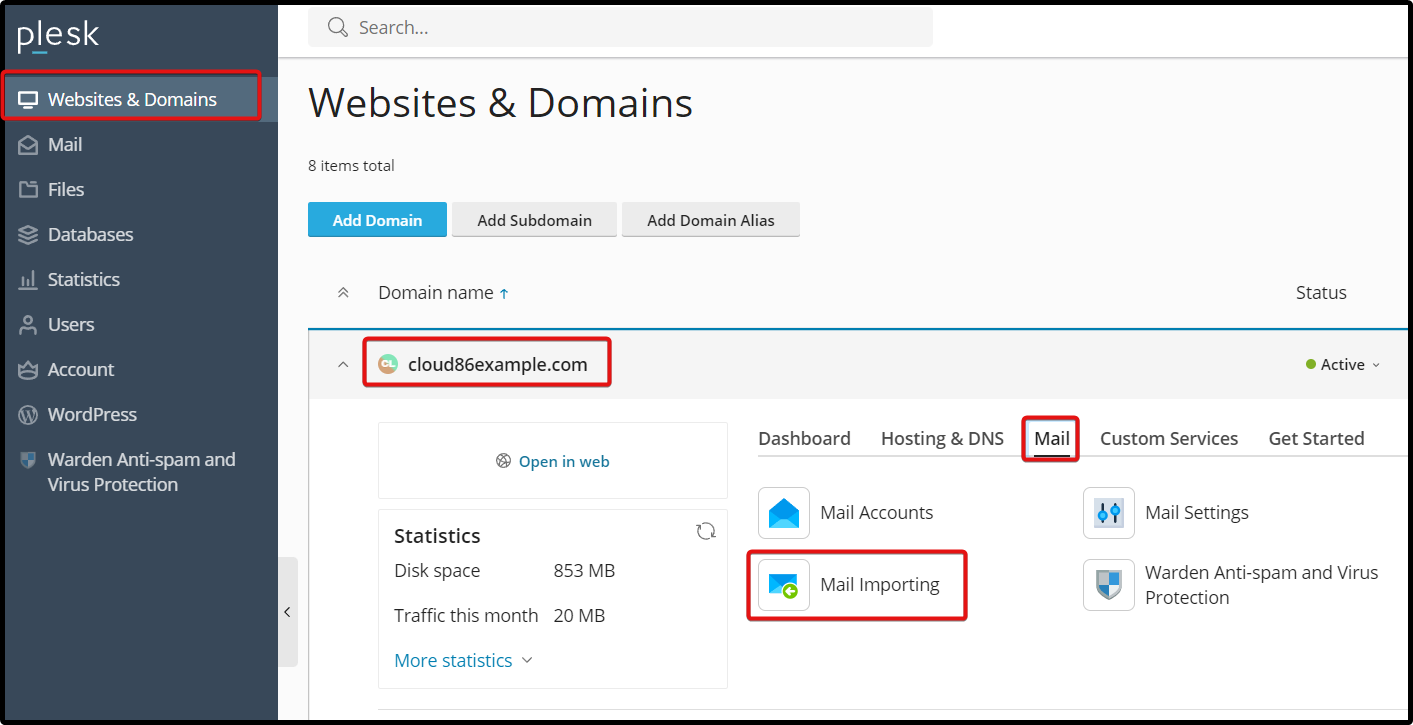Viewport: 1413px width, 725px height.
Task: Click the globe icon beside Open in web
Action: click(x=503, y=461)
